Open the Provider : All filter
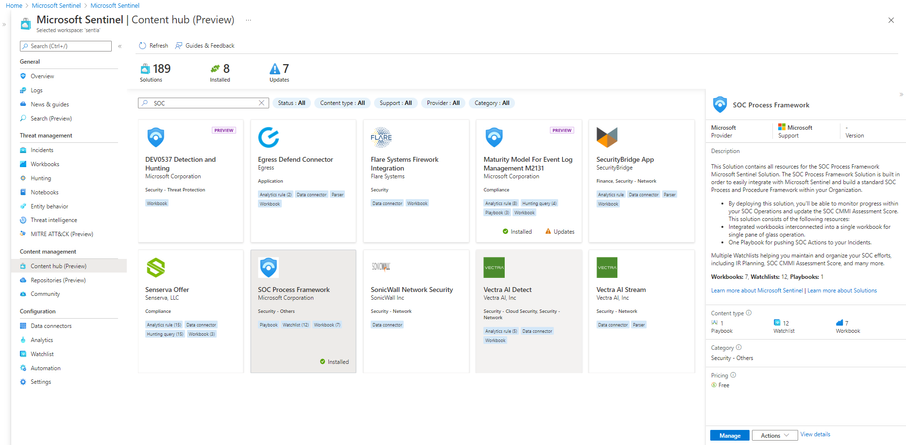The height and width of the screenshot is (445, 906). [x=443, y=103]
